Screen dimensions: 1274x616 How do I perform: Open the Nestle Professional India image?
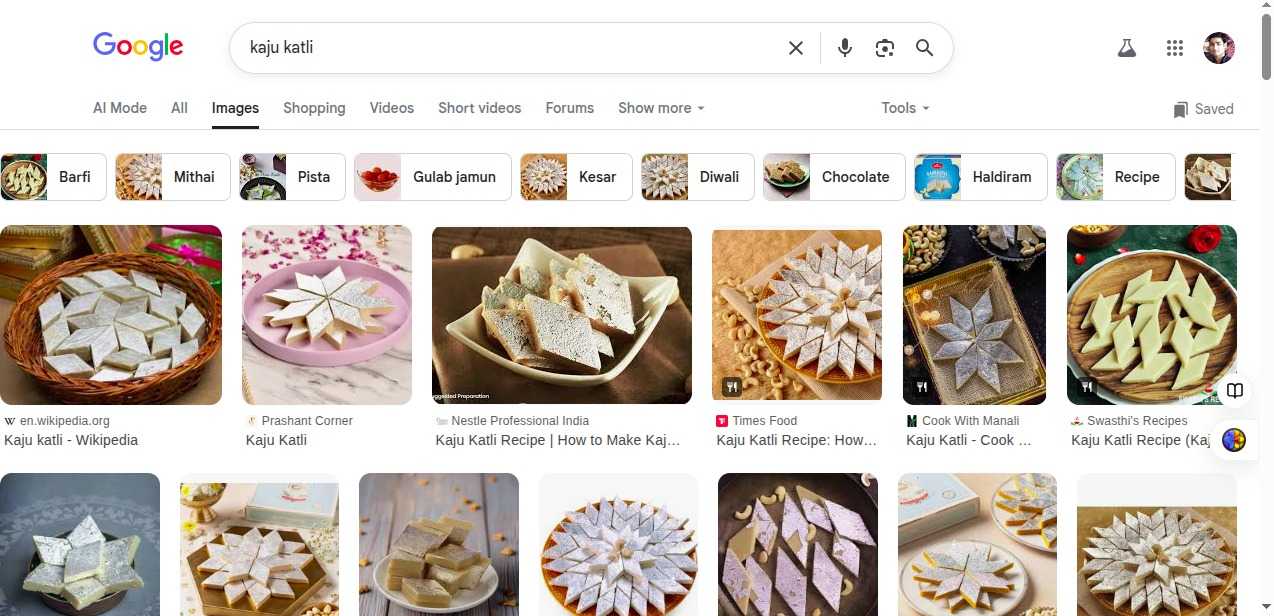tap(561, 314)
